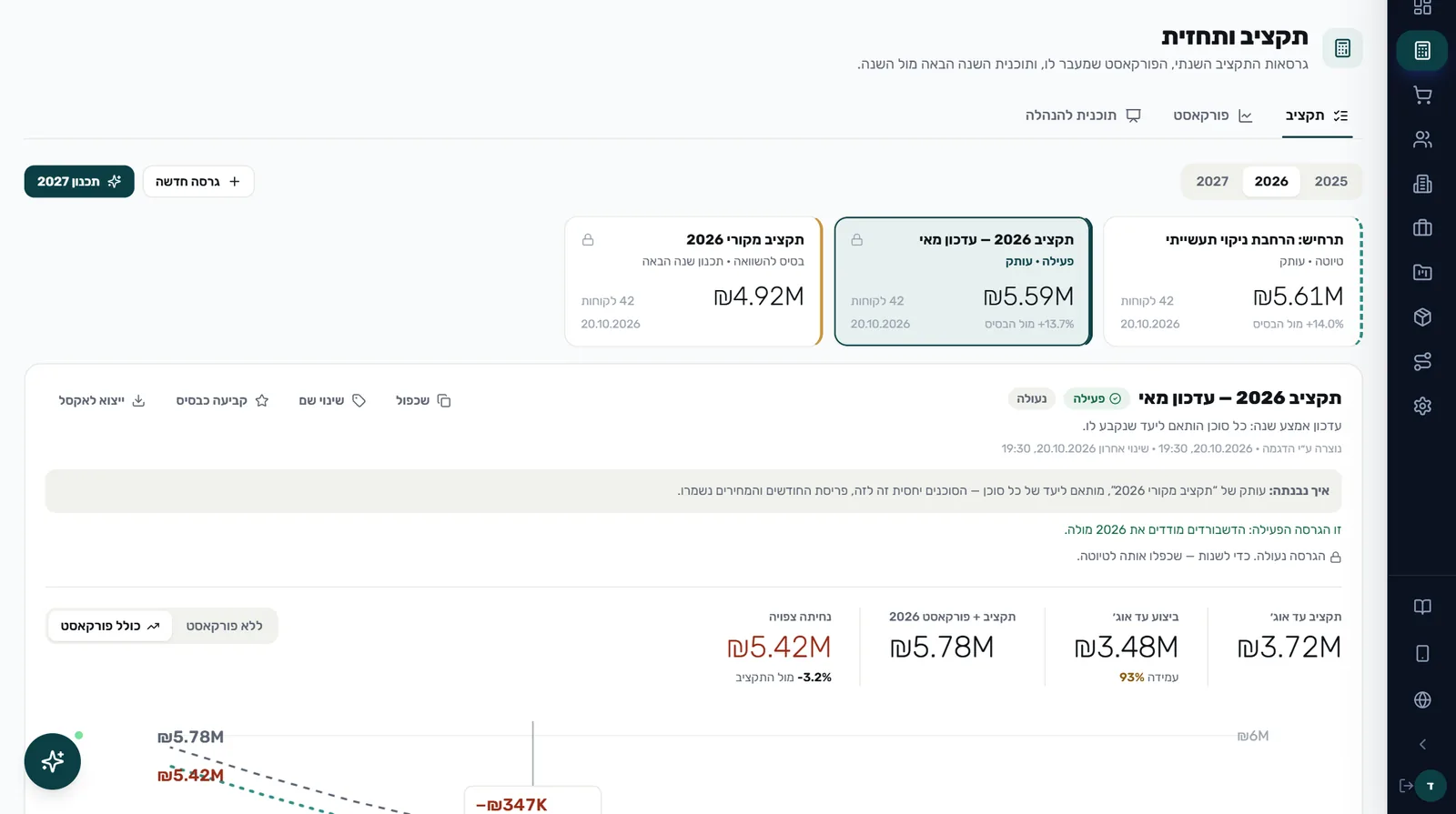Open the briefcase sidebar icon
The height and width of the screenshot is (814, 1456).
tap(1422, 227)
